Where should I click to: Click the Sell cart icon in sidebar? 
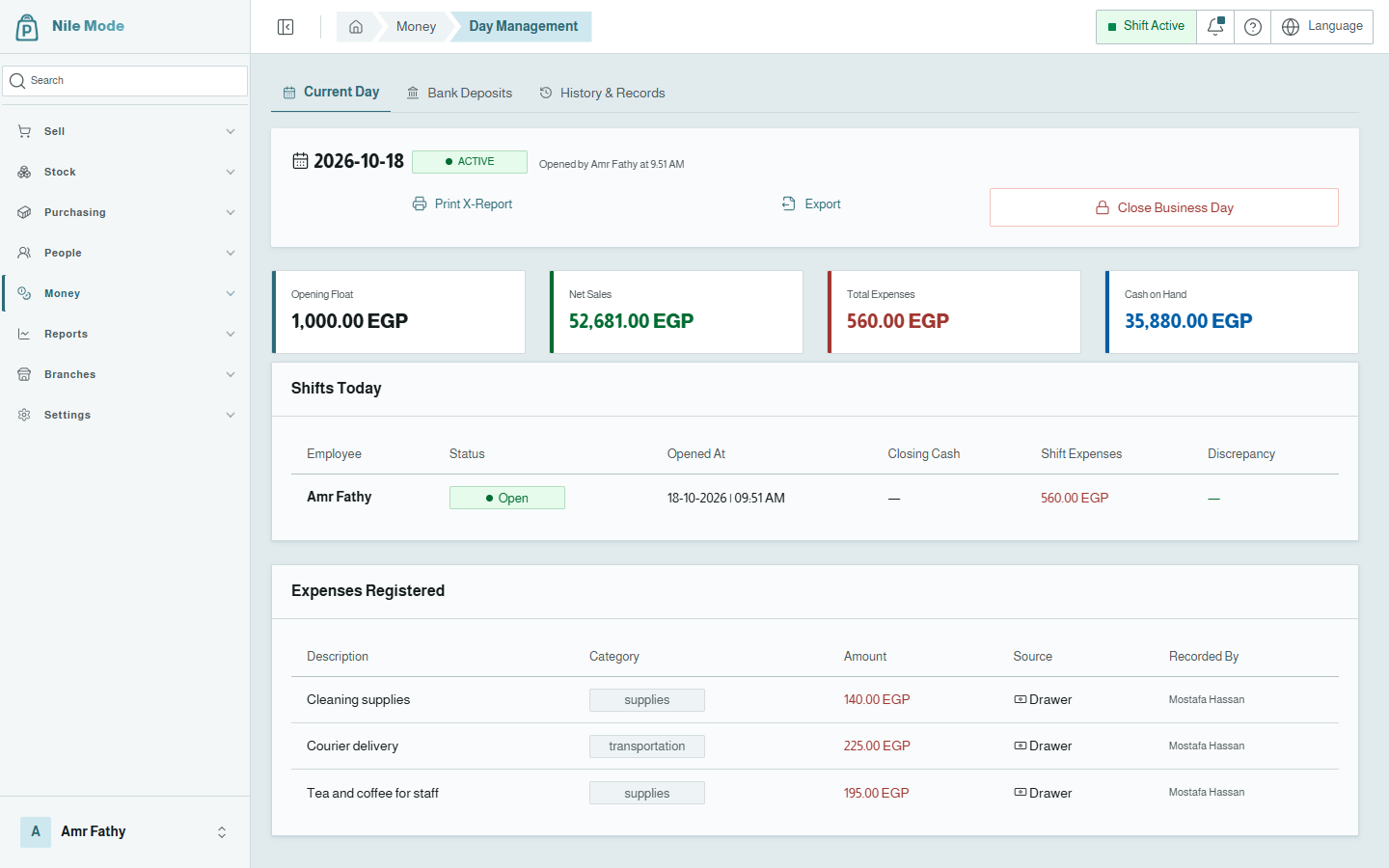pos(24,131)
